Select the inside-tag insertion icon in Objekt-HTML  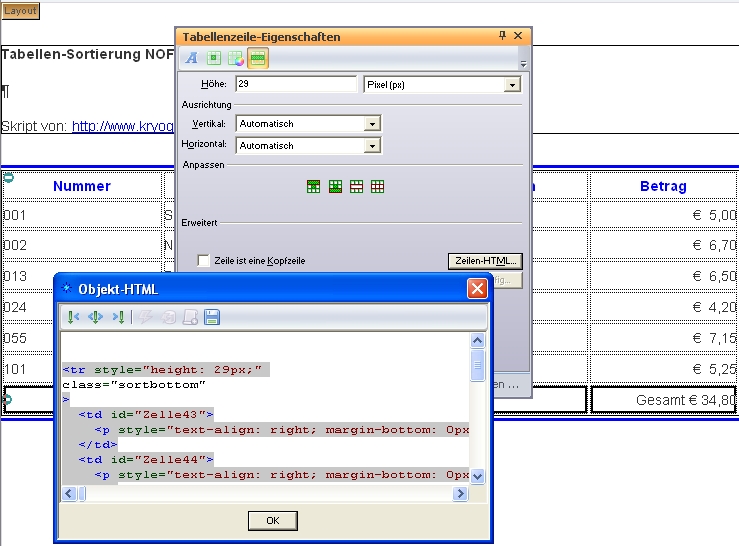pyautogui.click(x=96, y=317)
